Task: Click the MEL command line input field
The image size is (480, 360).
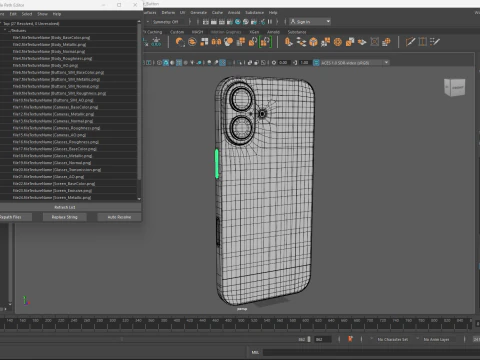Action: click(x=371, y=352)
